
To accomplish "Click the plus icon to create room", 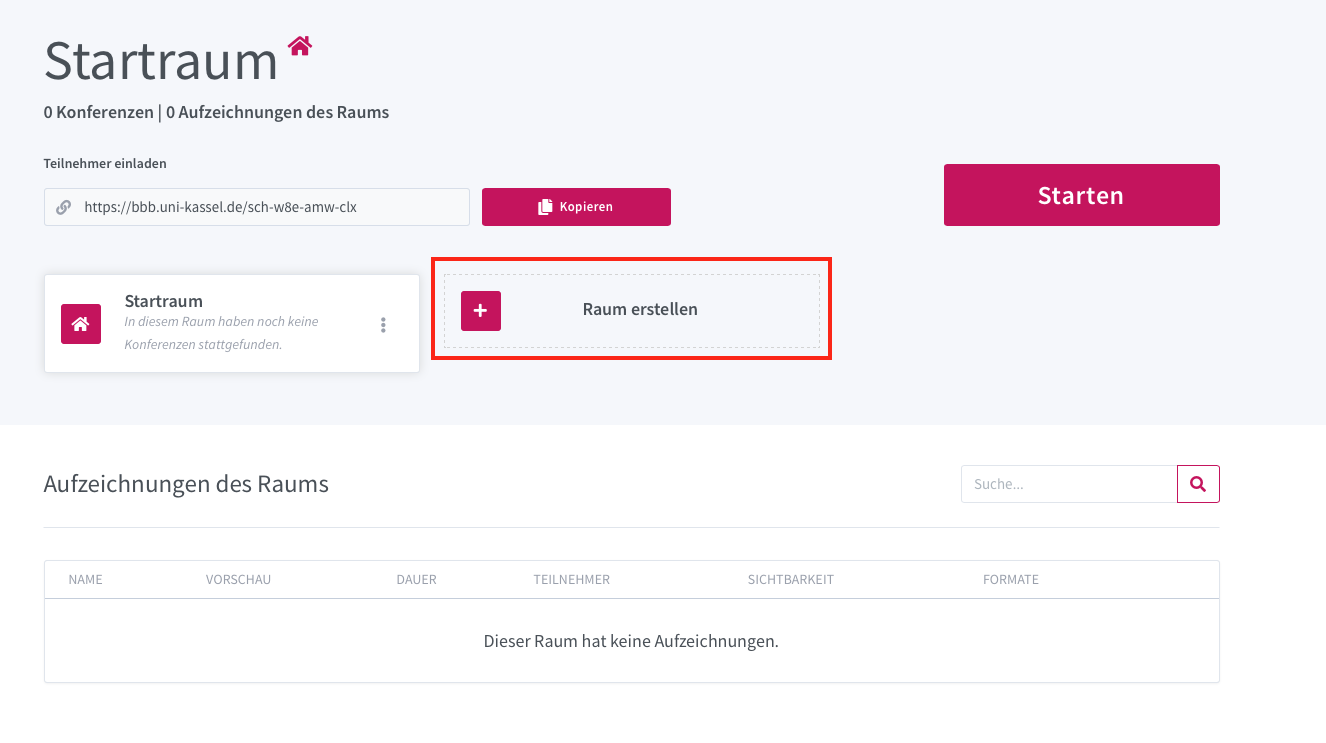I will coord(481,311).
